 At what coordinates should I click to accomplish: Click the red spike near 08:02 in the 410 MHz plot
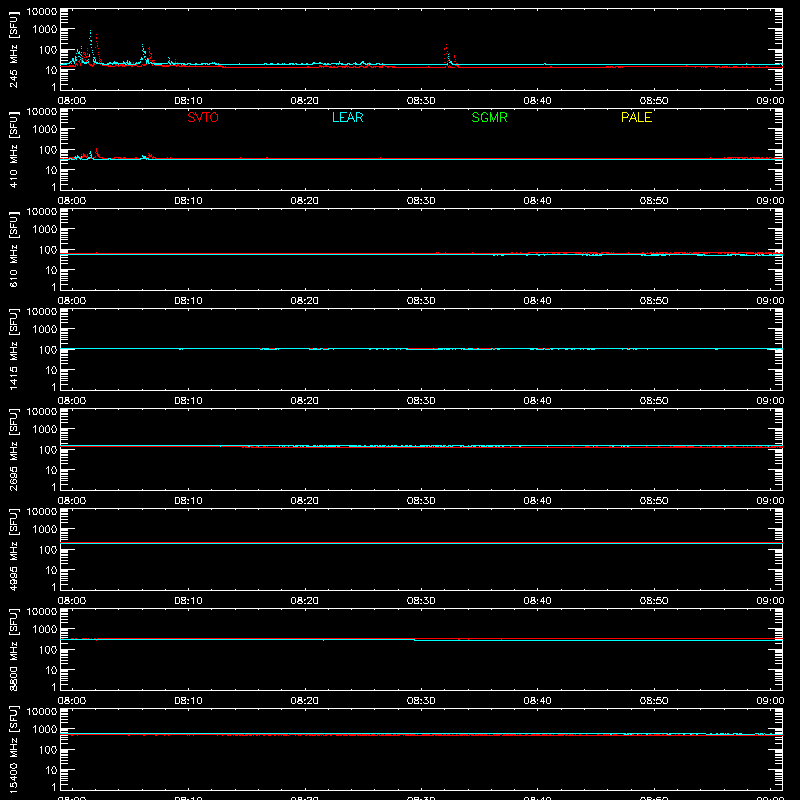(96, 153)
